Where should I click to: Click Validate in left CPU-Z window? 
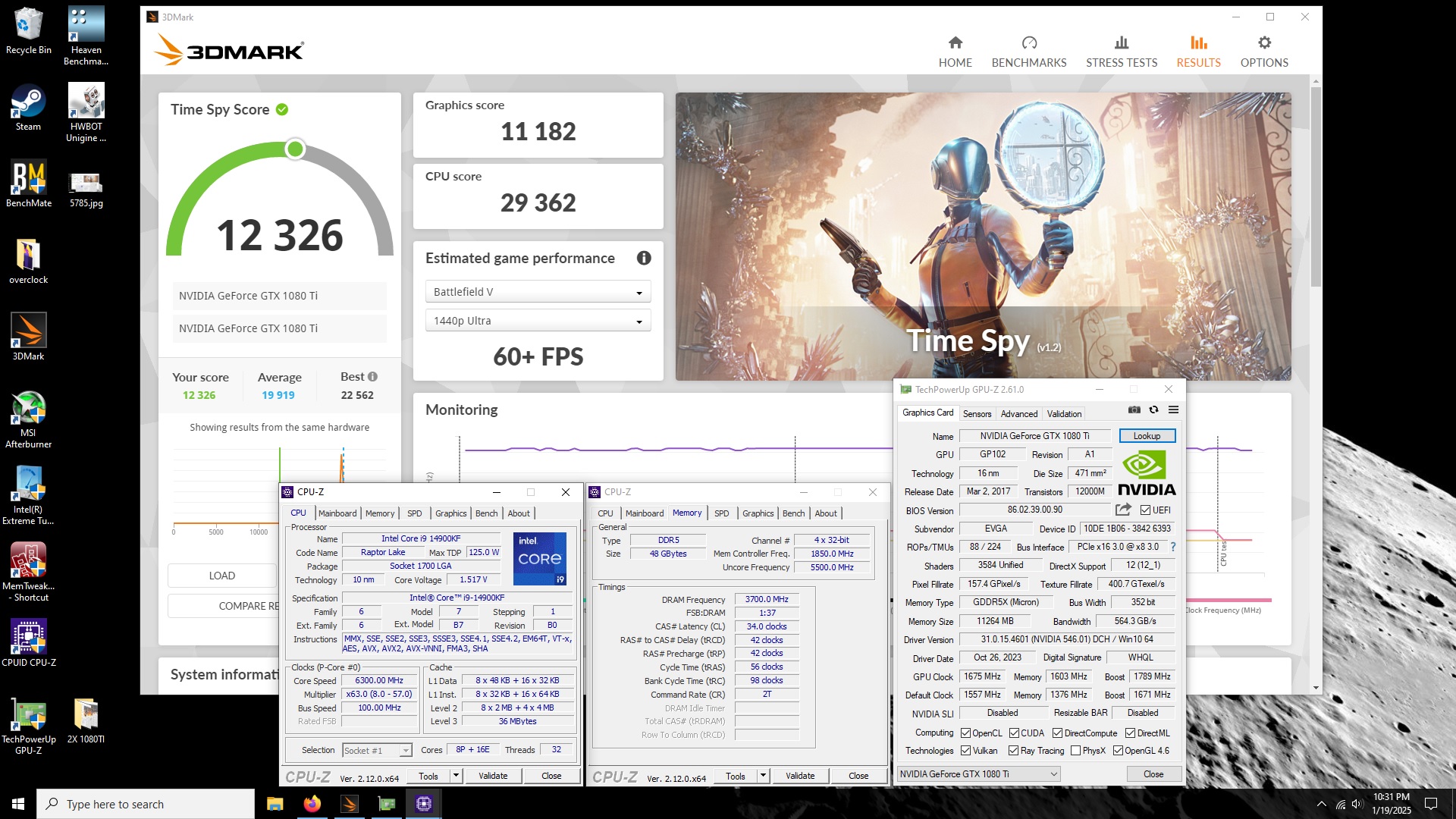tap(493, 776)
